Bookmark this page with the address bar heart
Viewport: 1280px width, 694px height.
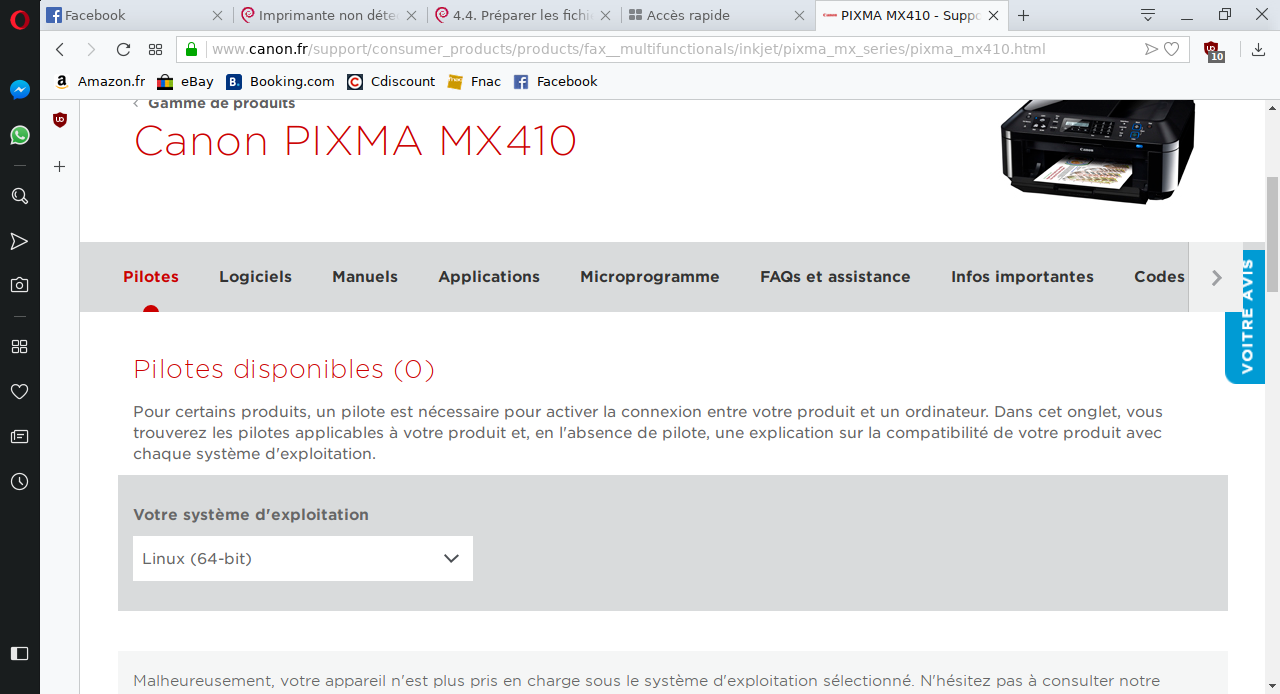pos(1172,50)
